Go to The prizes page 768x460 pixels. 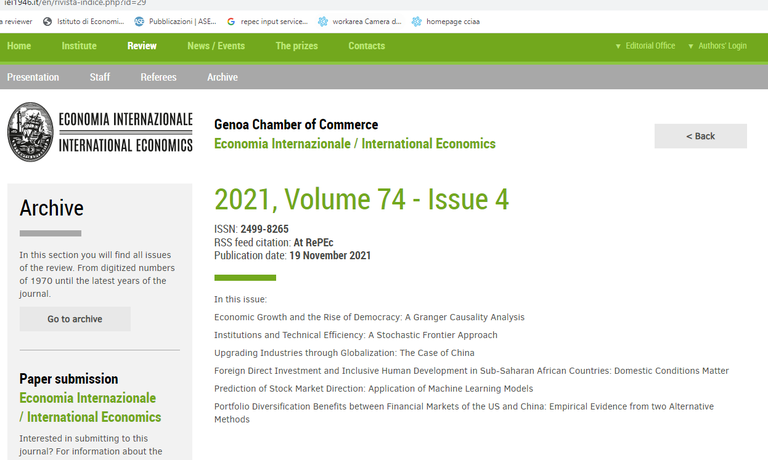pos(296,46)
